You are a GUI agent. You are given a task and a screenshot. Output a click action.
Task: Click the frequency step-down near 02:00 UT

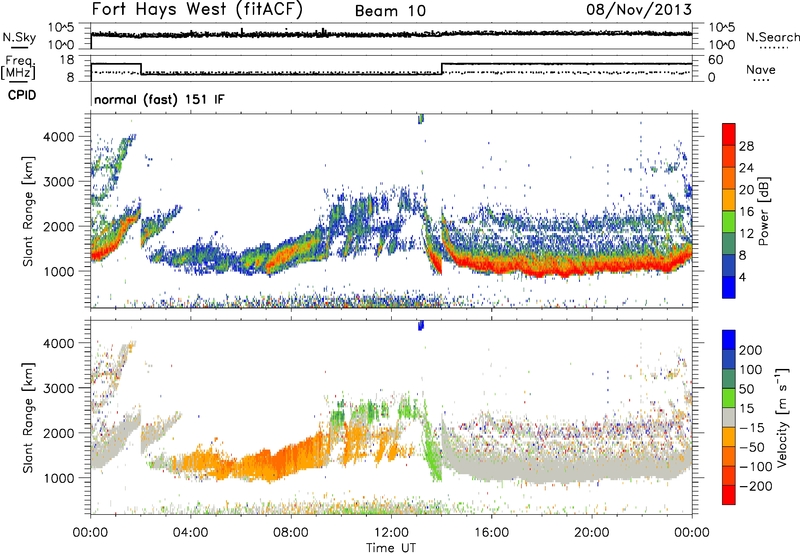click(141, 69)
